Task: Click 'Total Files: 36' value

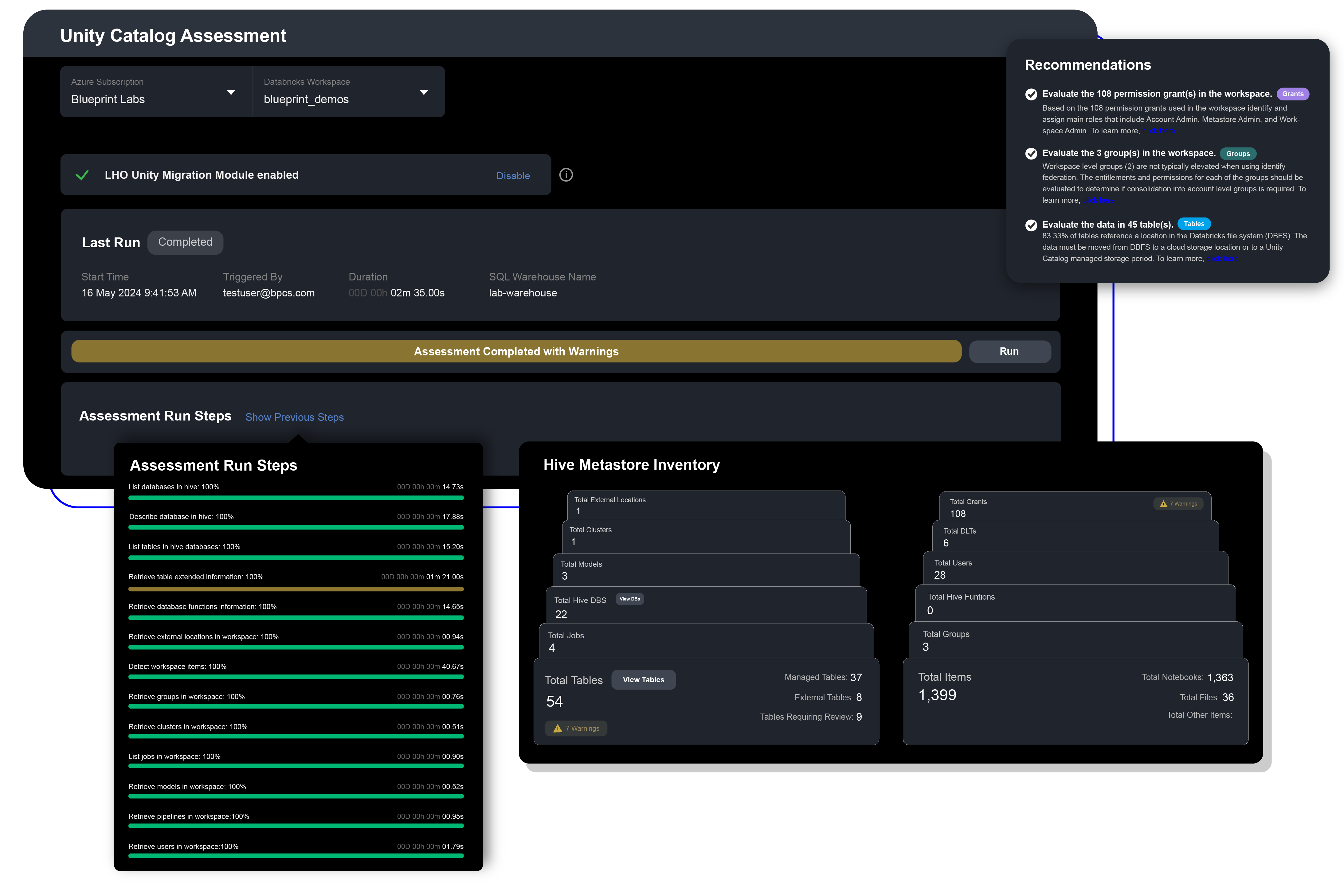Action: click(x=1207, y=698)
